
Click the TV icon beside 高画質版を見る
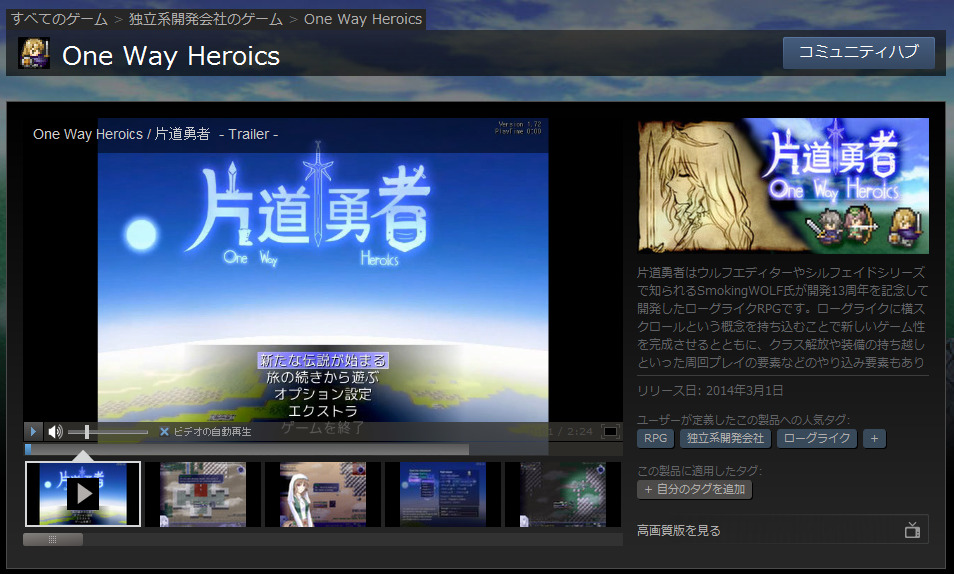coord(912,530)
